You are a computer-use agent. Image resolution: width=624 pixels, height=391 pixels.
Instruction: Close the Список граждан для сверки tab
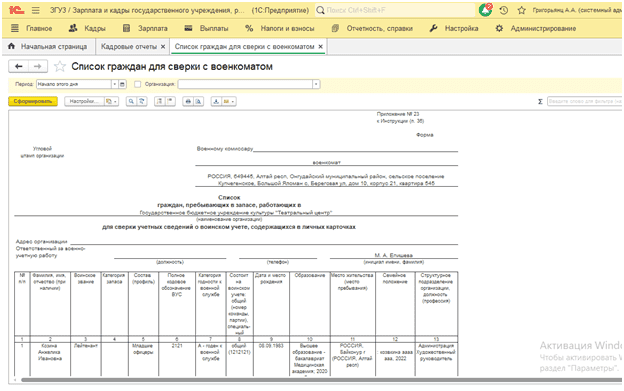(321, 47)
